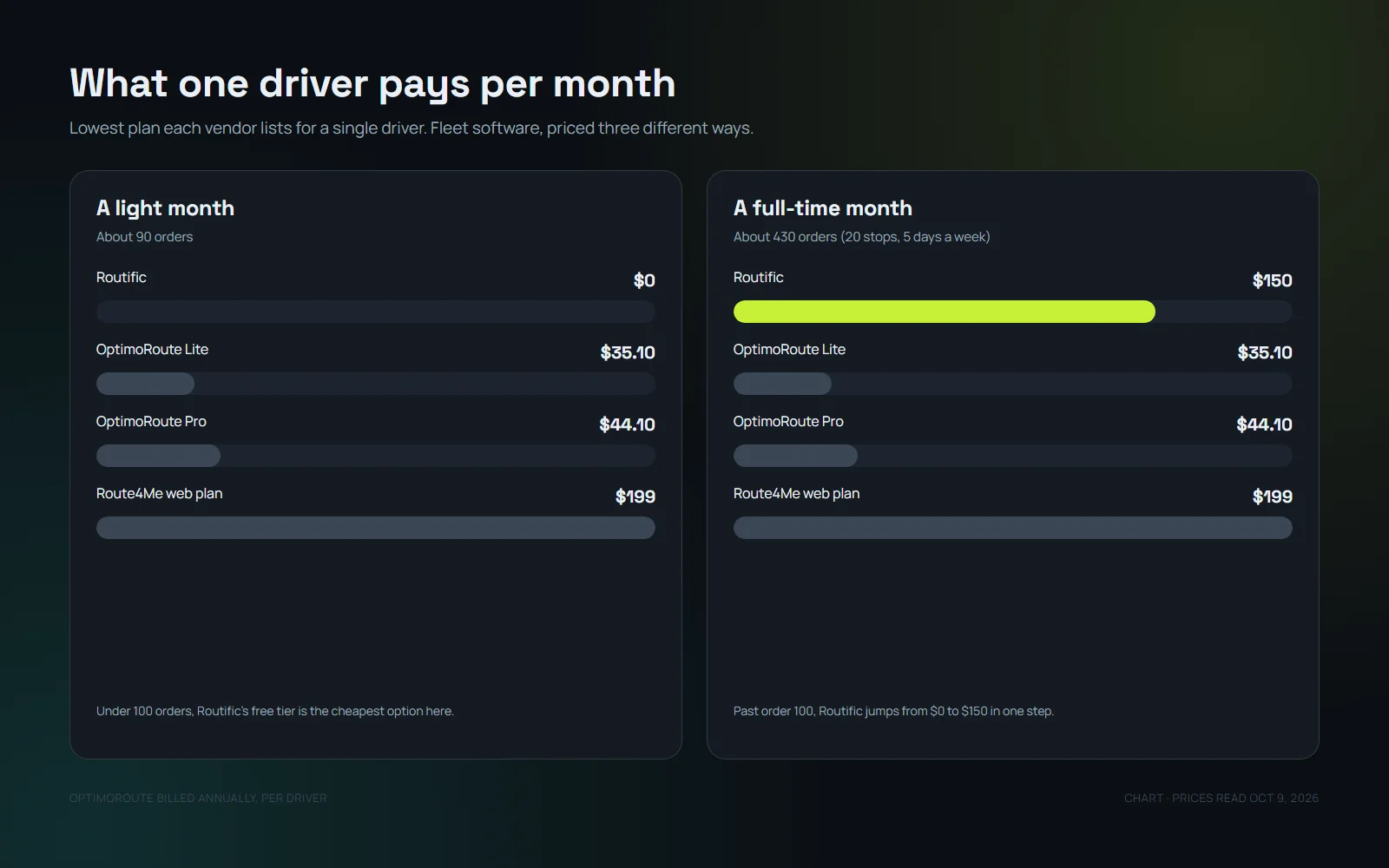The height and width of the screenshot is (868, 1389).
Task: Click the 'A light month' card heading
Action: [165, 208]
